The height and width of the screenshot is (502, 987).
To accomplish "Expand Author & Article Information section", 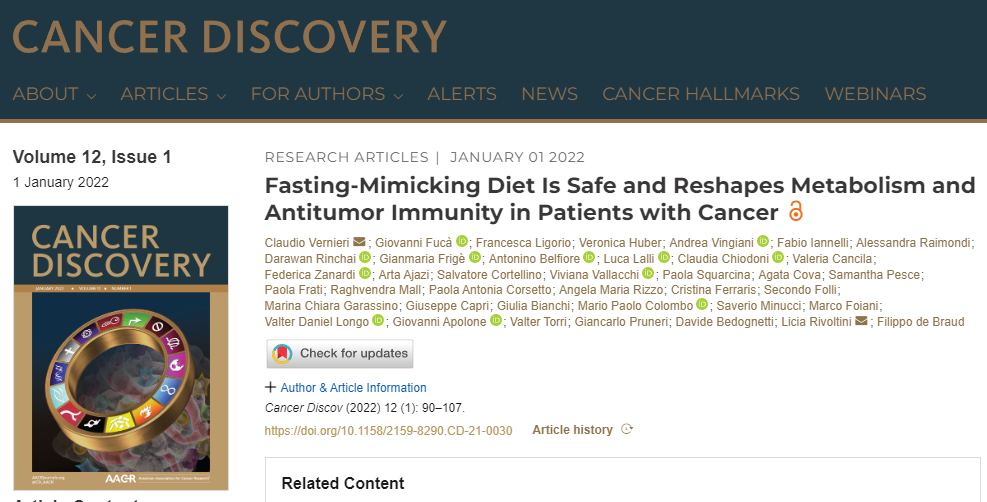I will tap(346, 388).
